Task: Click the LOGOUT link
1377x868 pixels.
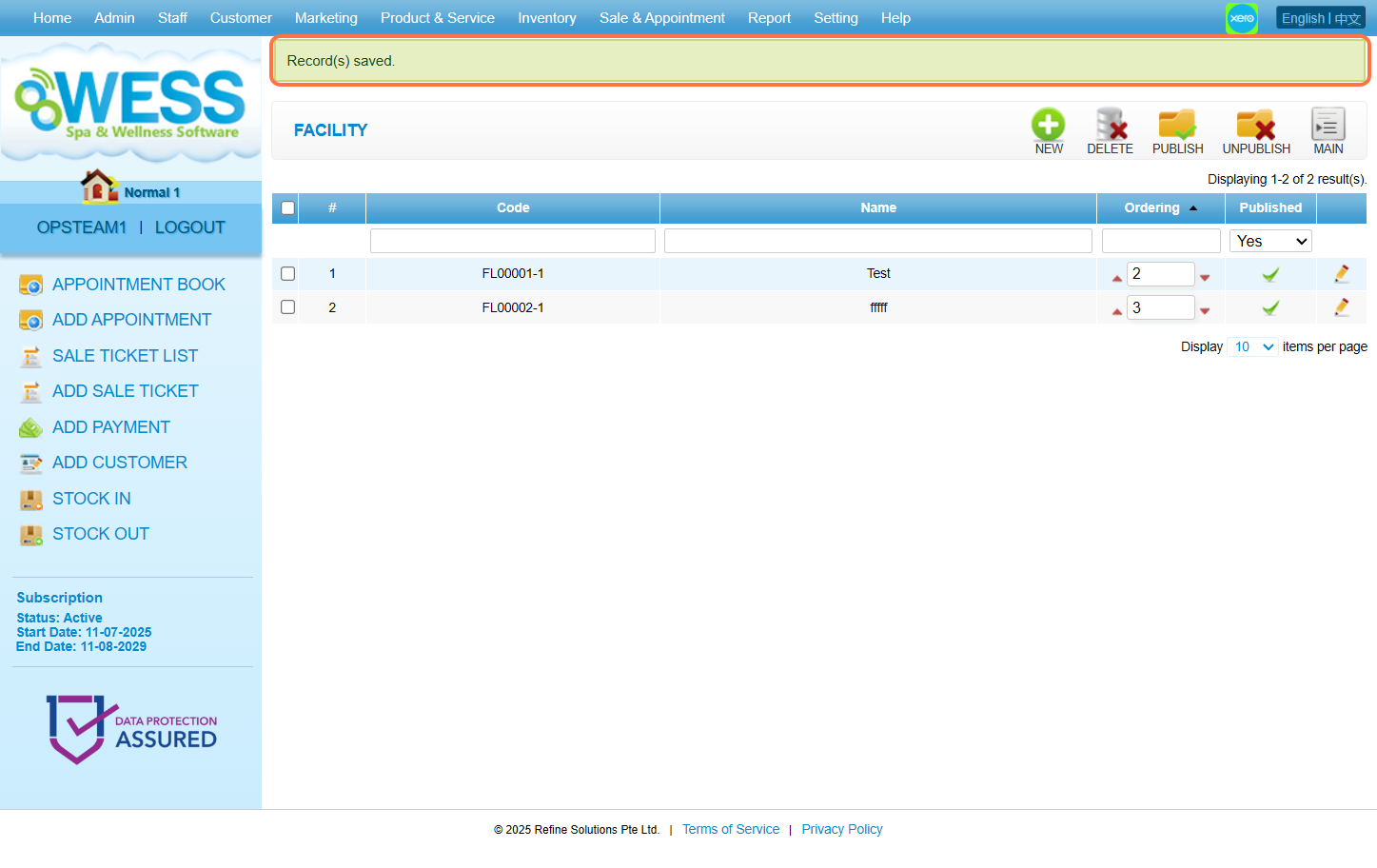Action: (189, 227)
